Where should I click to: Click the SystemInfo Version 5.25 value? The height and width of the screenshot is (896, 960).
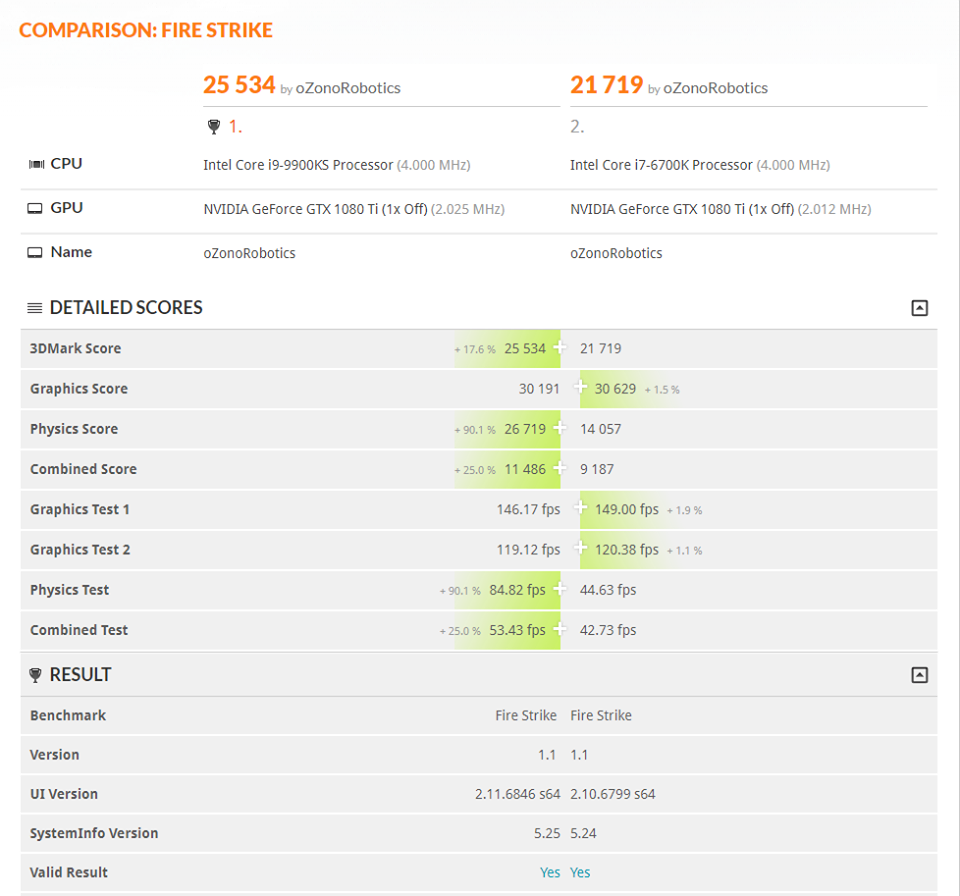pyautogui.click(x=547, y=834)
